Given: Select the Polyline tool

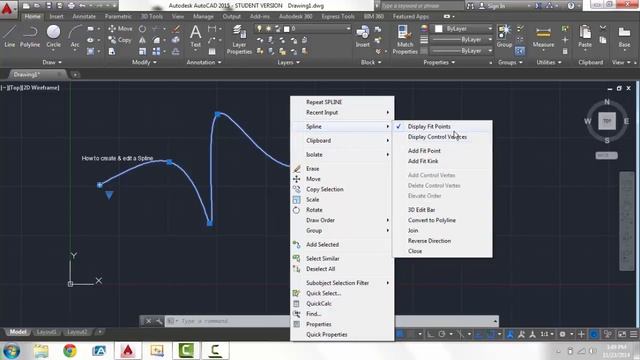Looking at the screenshot, I should click(30, 36).
